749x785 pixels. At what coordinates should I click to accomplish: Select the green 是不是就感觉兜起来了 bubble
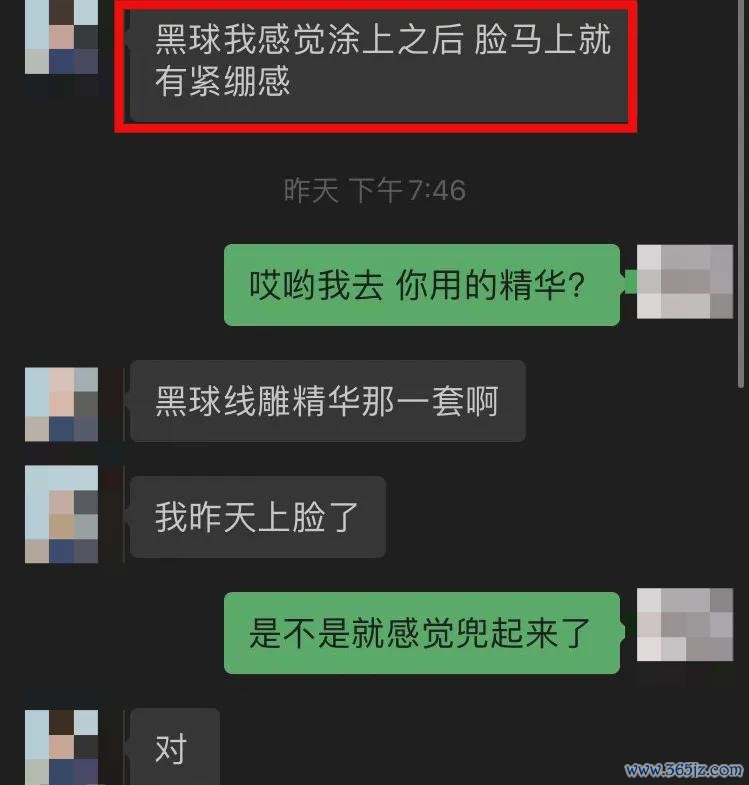pyautogui.click(x=422, y=633)
